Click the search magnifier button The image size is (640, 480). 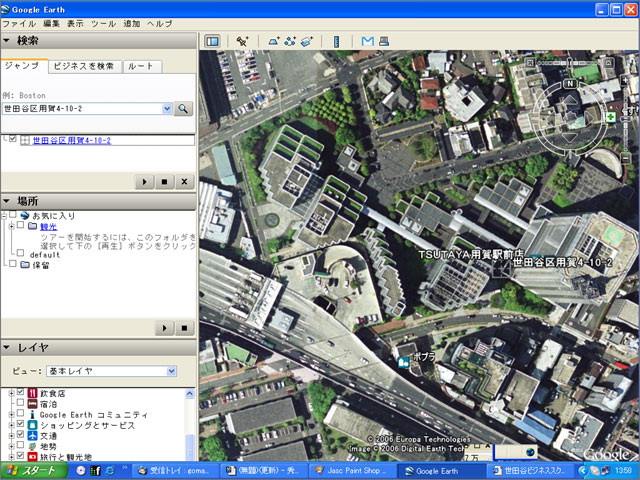point(183,109)
